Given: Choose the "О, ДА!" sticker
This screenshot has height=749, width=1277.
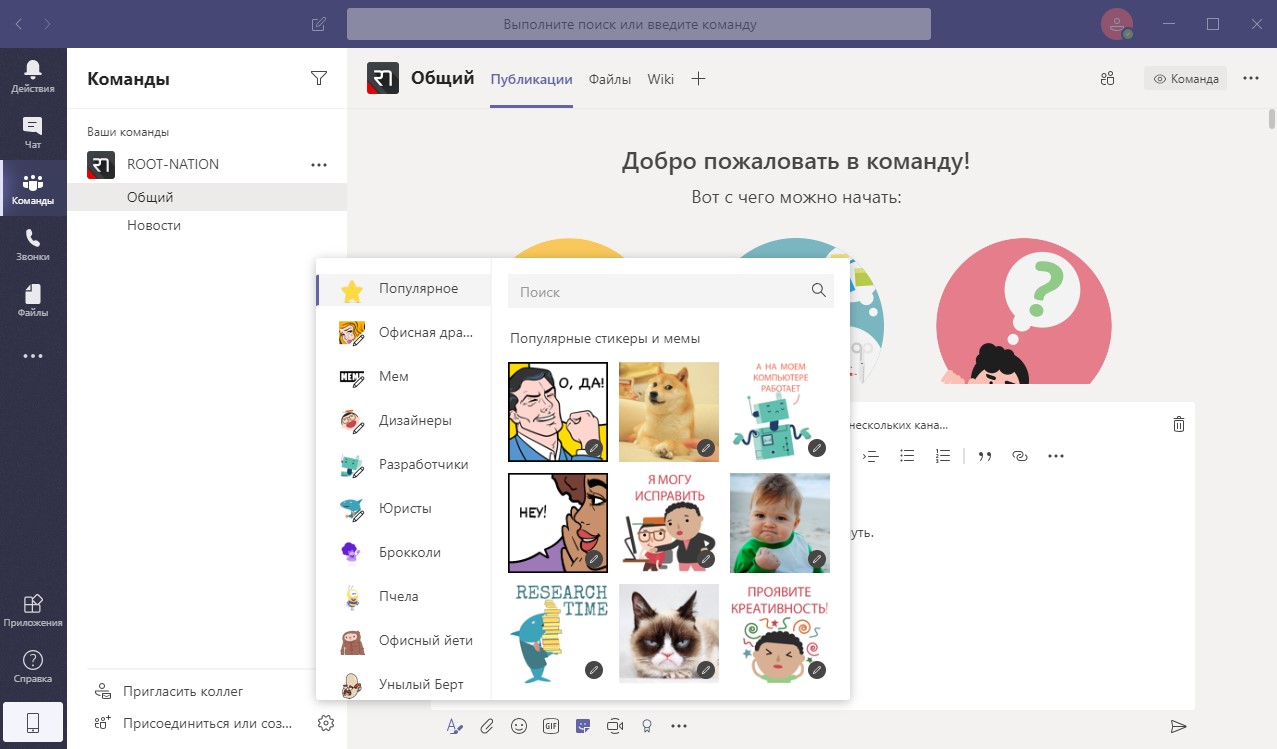Looking at the screenshot, I should [558, 411].
